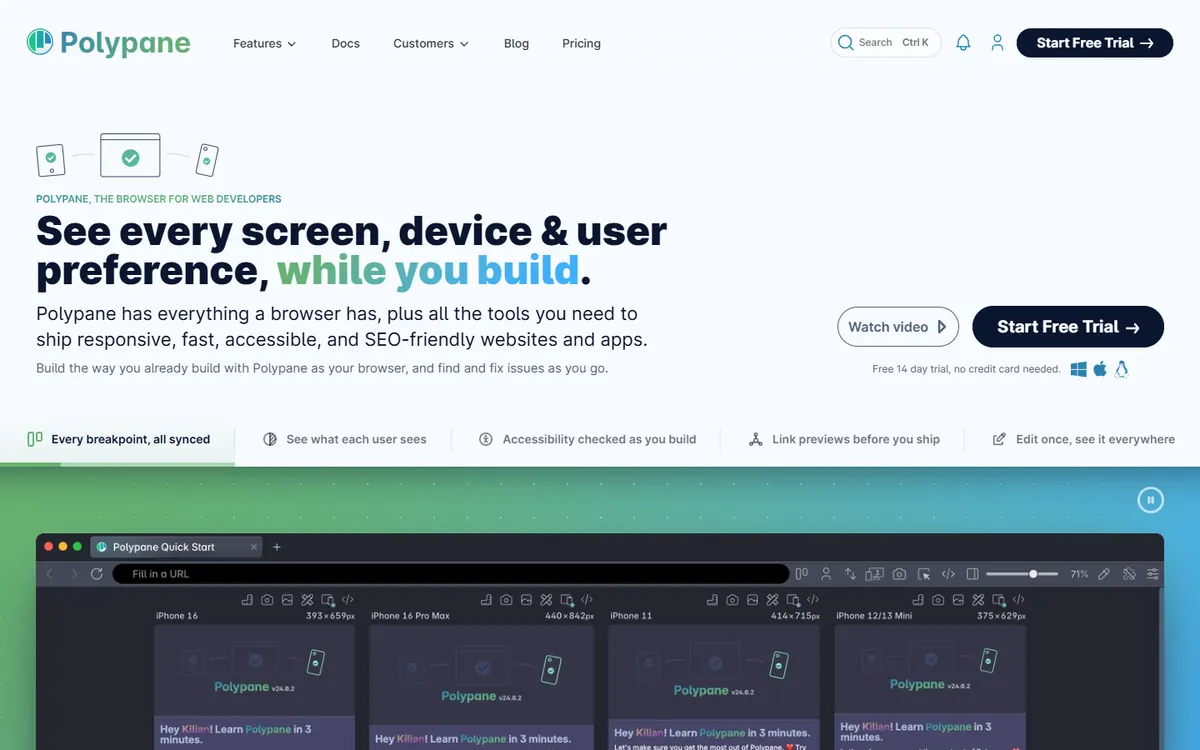Click Start Free Trial in hero section

tap(1068, 327)
